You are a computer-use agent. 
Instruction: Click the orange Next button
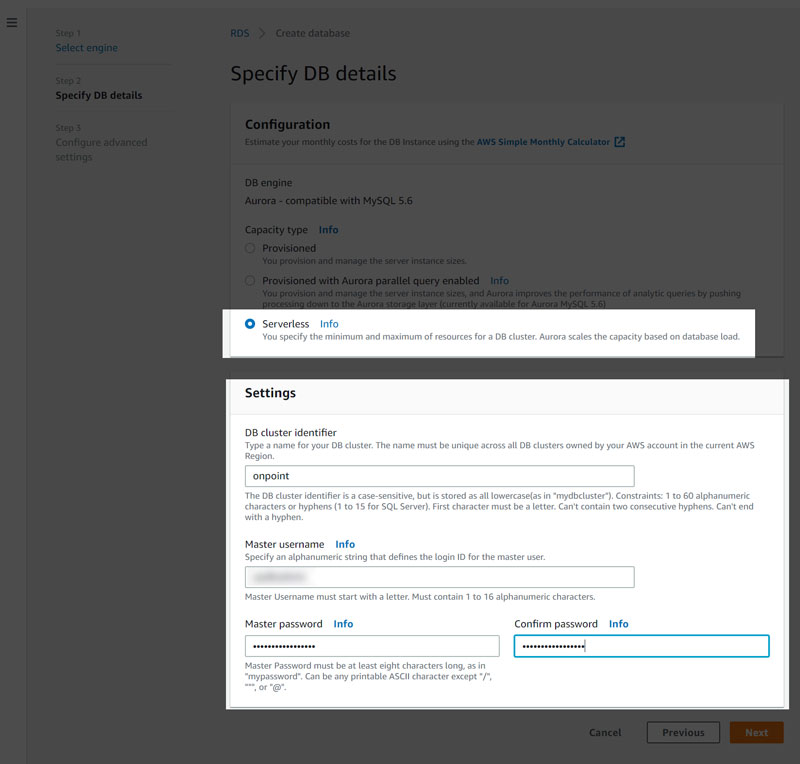pos(756,732)
